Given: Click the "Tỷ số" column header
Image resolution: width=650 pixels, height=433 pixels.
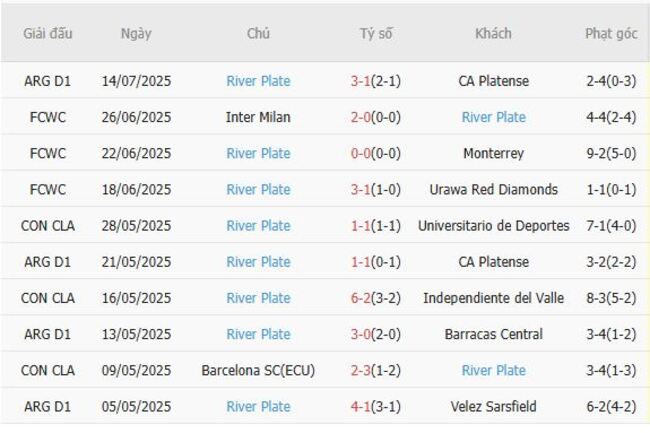Looking at the screenshot, I should tap(376, 33).
